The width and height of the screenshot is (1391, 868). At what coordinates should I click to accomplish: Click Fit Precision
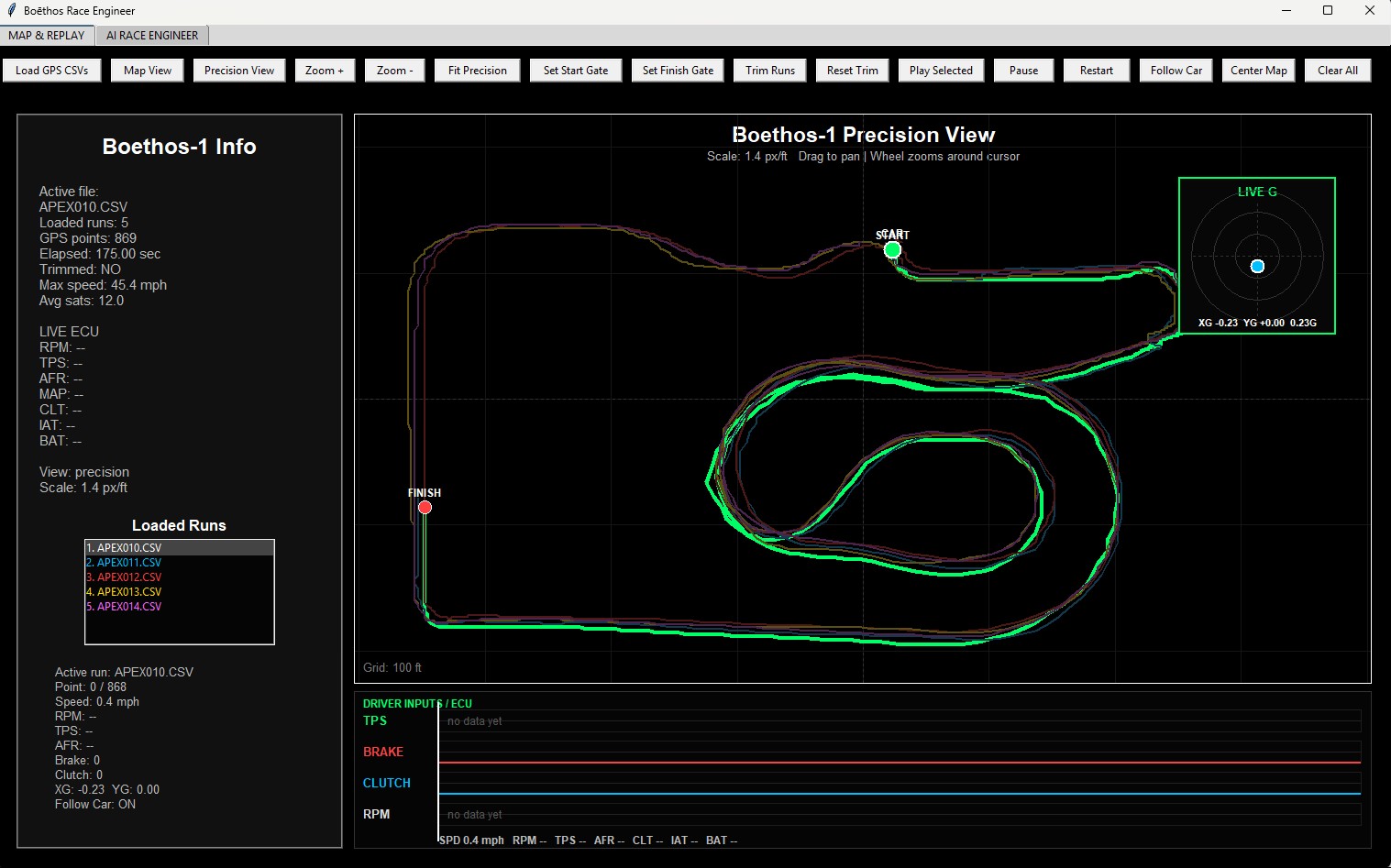point(478,71)
